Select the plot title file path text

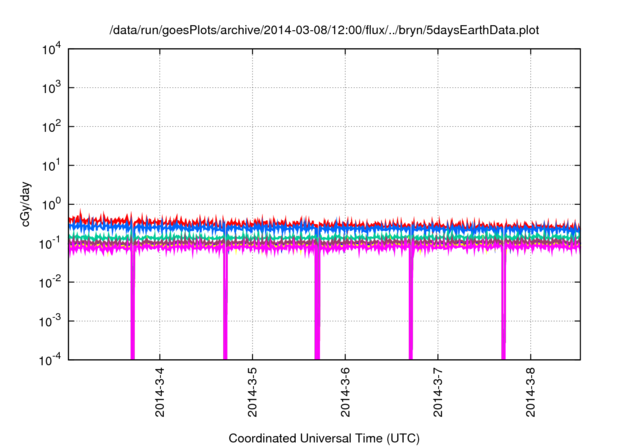tap(324, 30)
